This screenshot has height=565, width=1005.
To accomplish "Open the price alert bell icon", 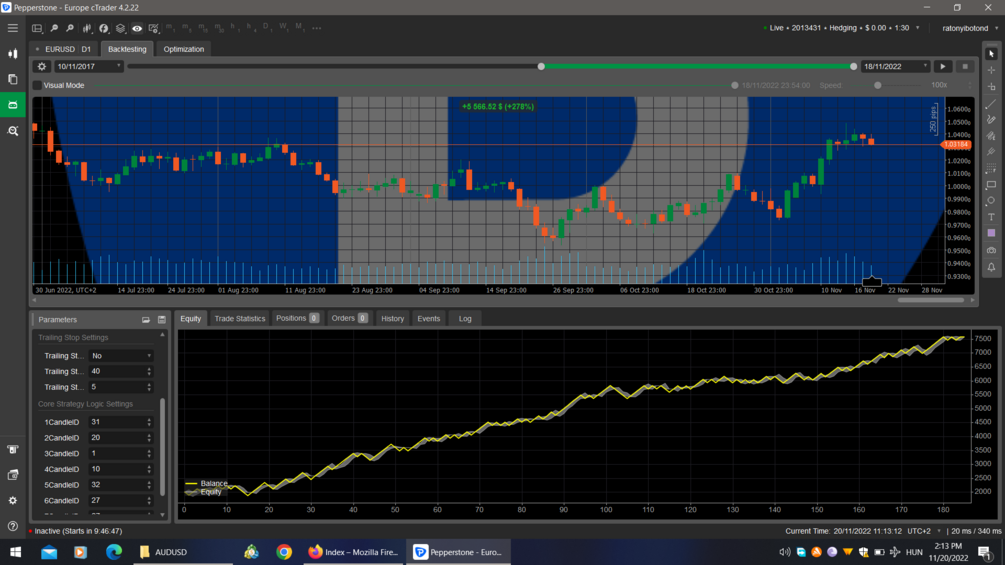I will point(991,267).
